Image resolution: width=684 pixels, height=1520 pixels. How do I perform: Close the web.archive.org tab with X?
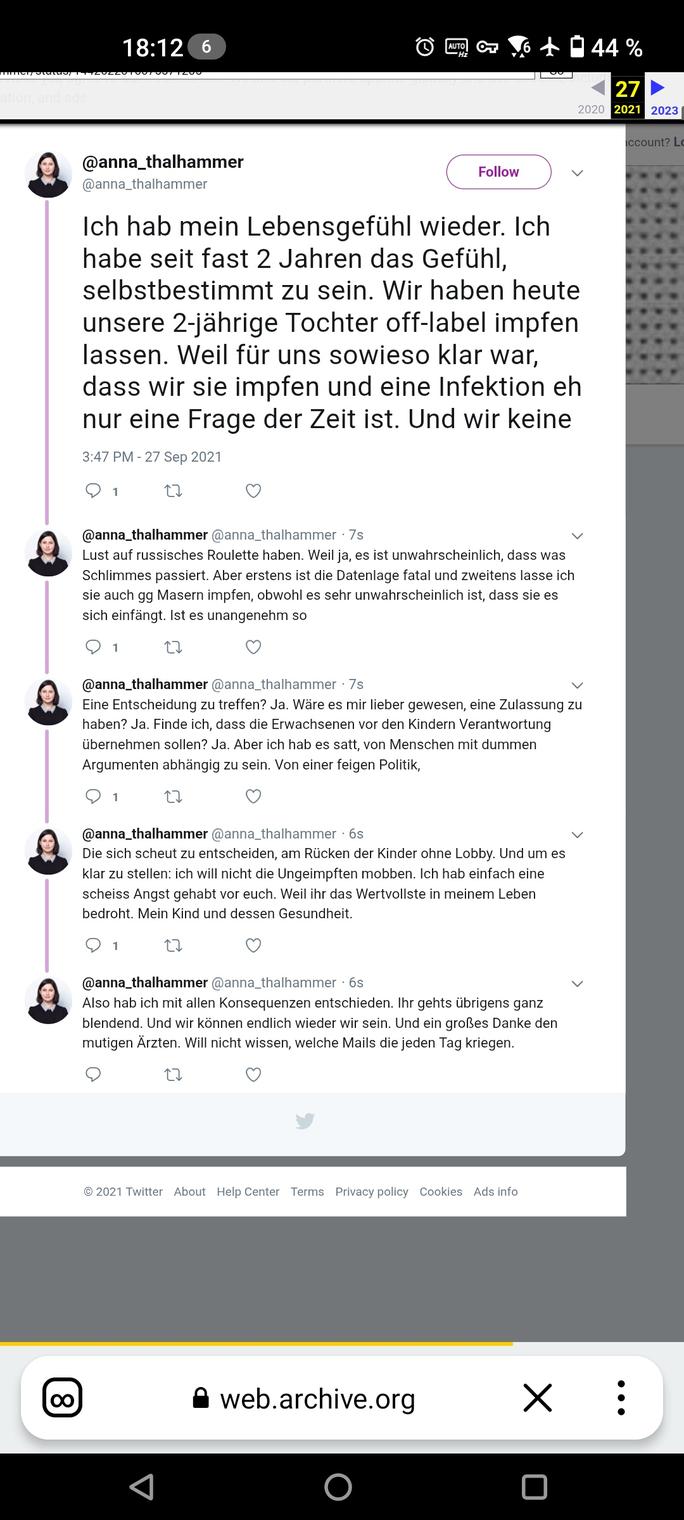[537, 1398]
